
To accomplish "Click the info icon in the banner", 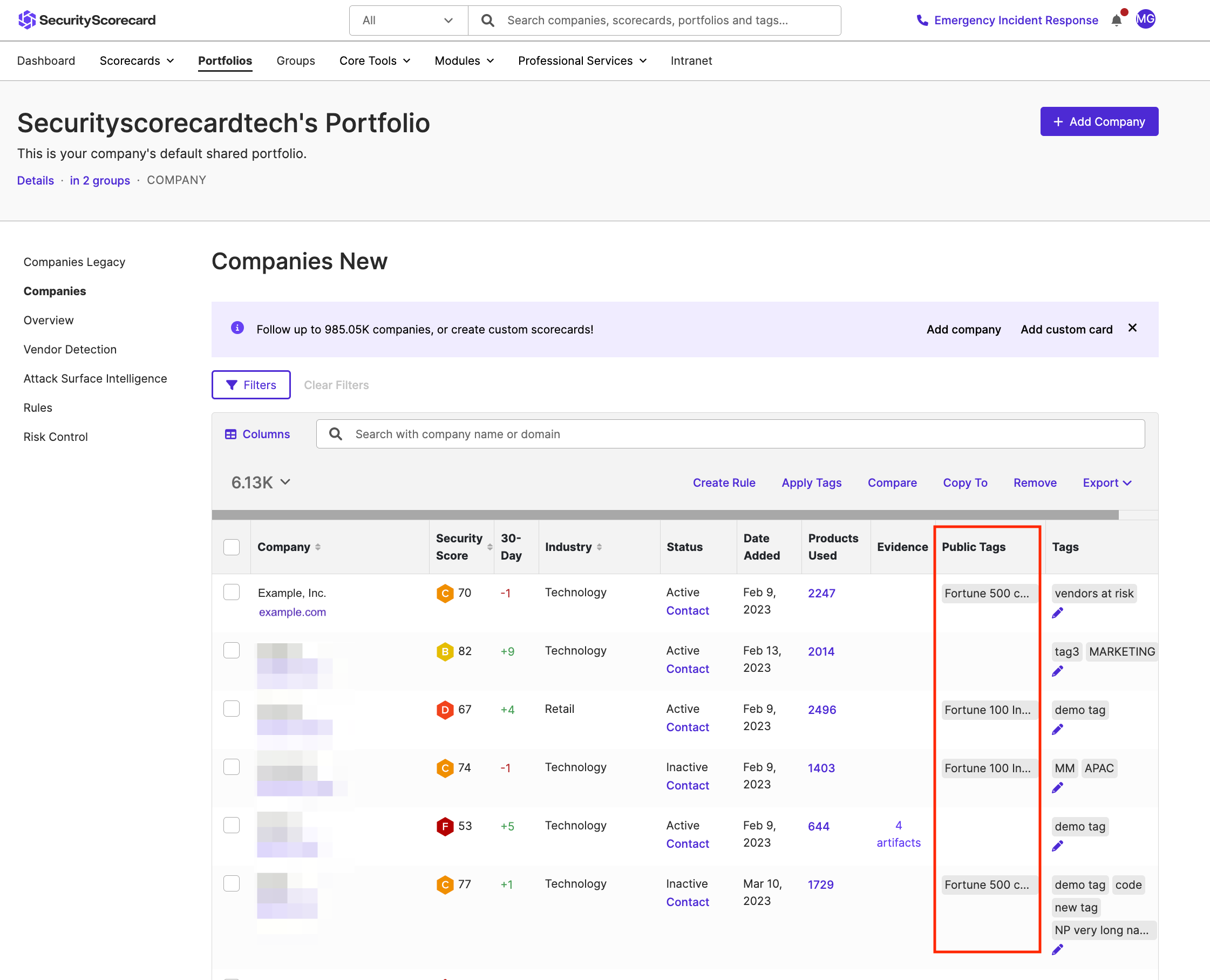I will pyautogui.click(x=237, y=328).
